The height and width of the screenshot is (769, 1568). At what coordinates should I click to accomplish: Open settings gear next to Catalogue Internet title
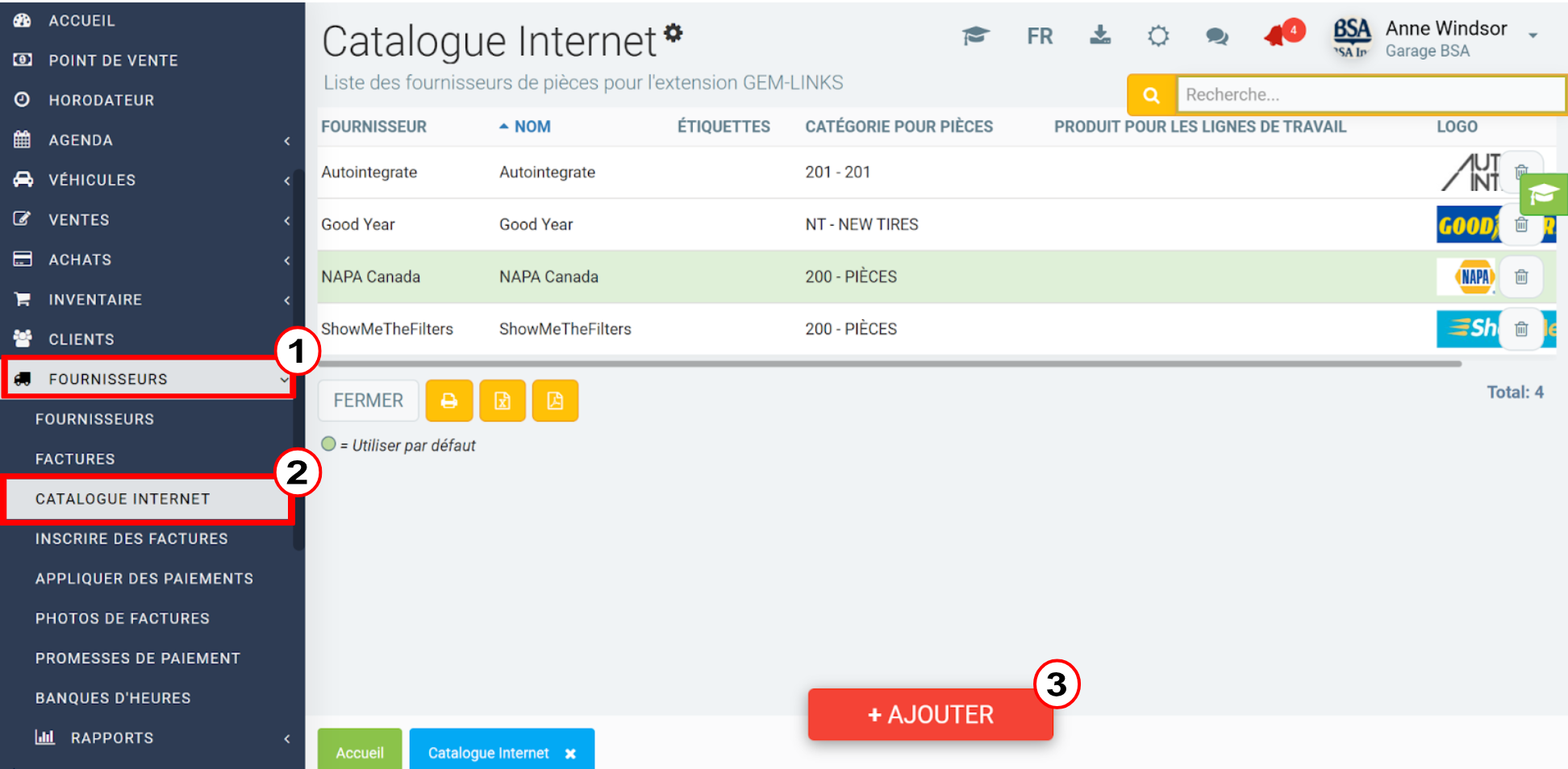(x=673, y=32)
